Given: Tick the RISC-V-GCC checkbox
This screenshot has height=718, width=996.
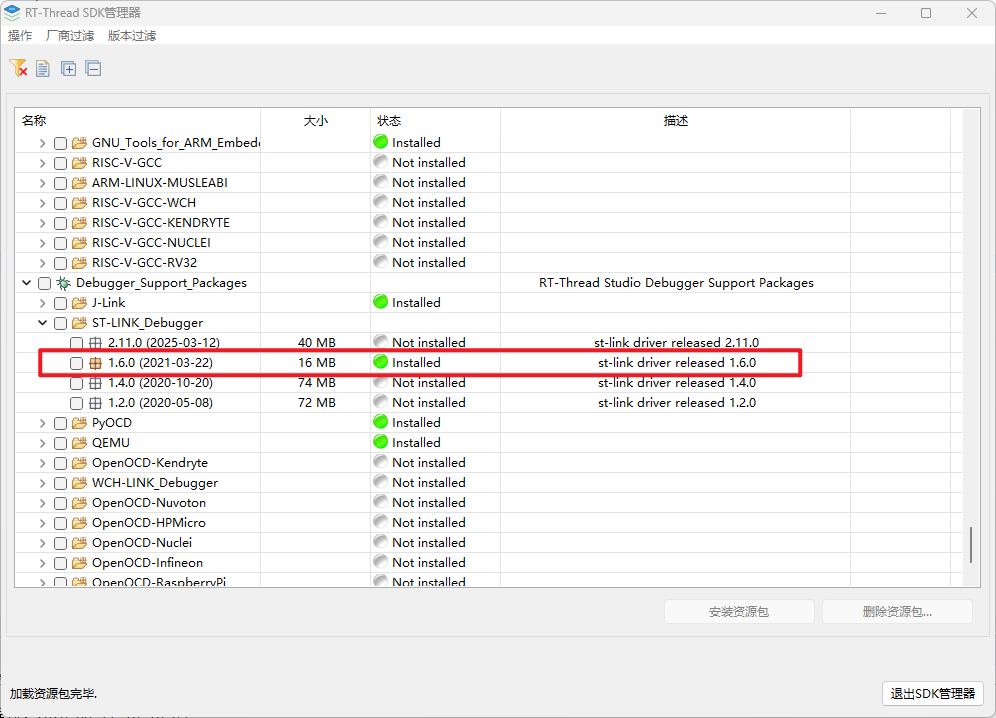Looking at the screenshot, I should [60, 163].
